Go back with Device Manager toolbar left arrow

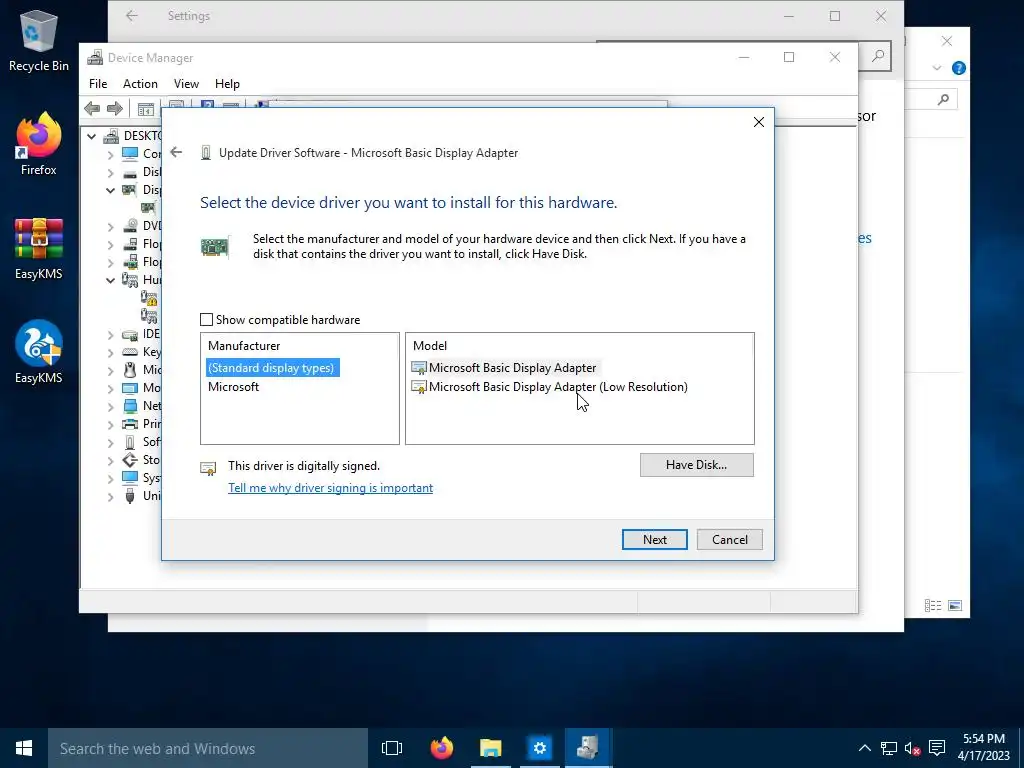click(92, 108)
